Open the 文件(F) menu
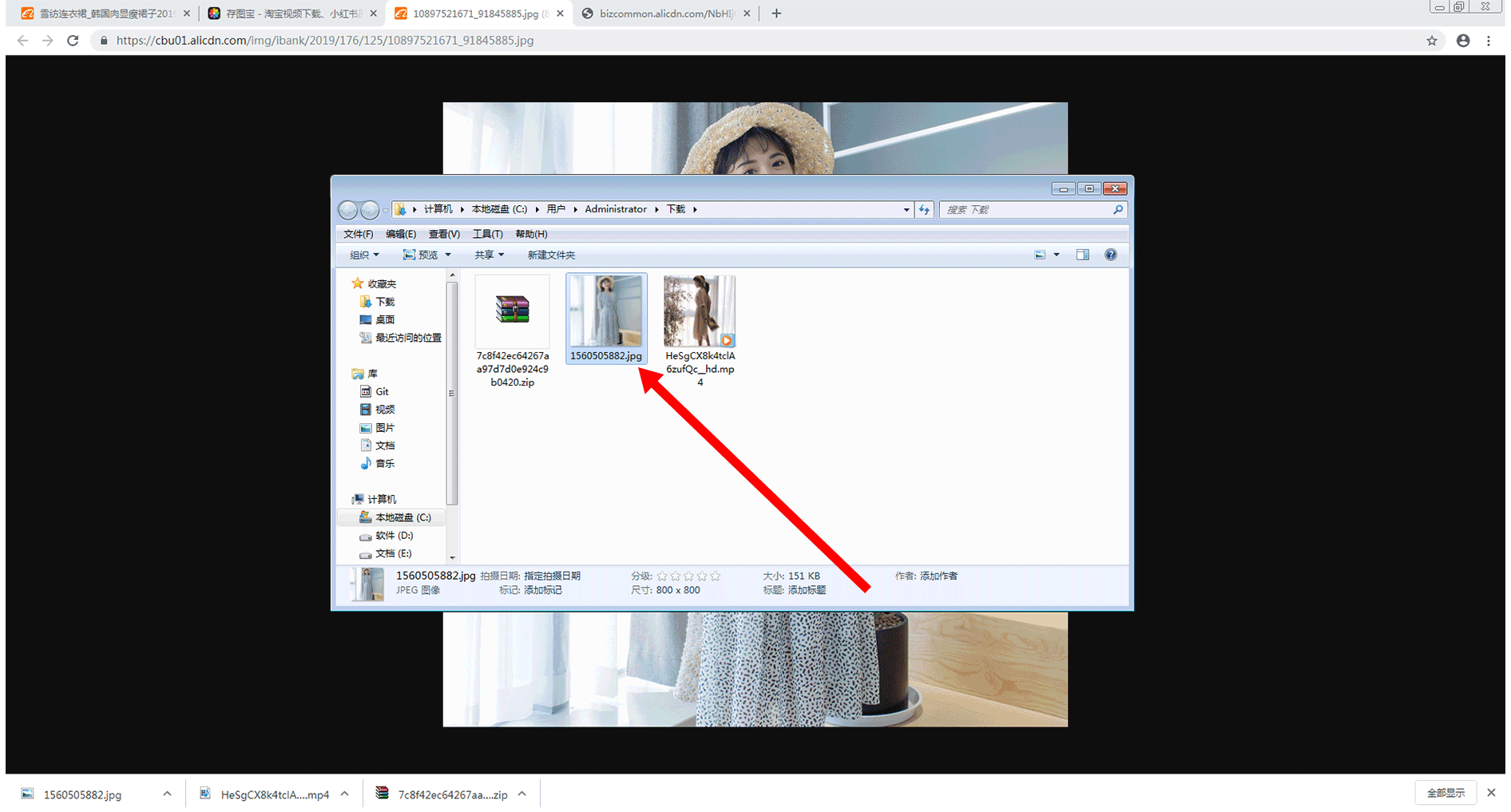Screen dimensions: 1511x812 click(358, 234)
